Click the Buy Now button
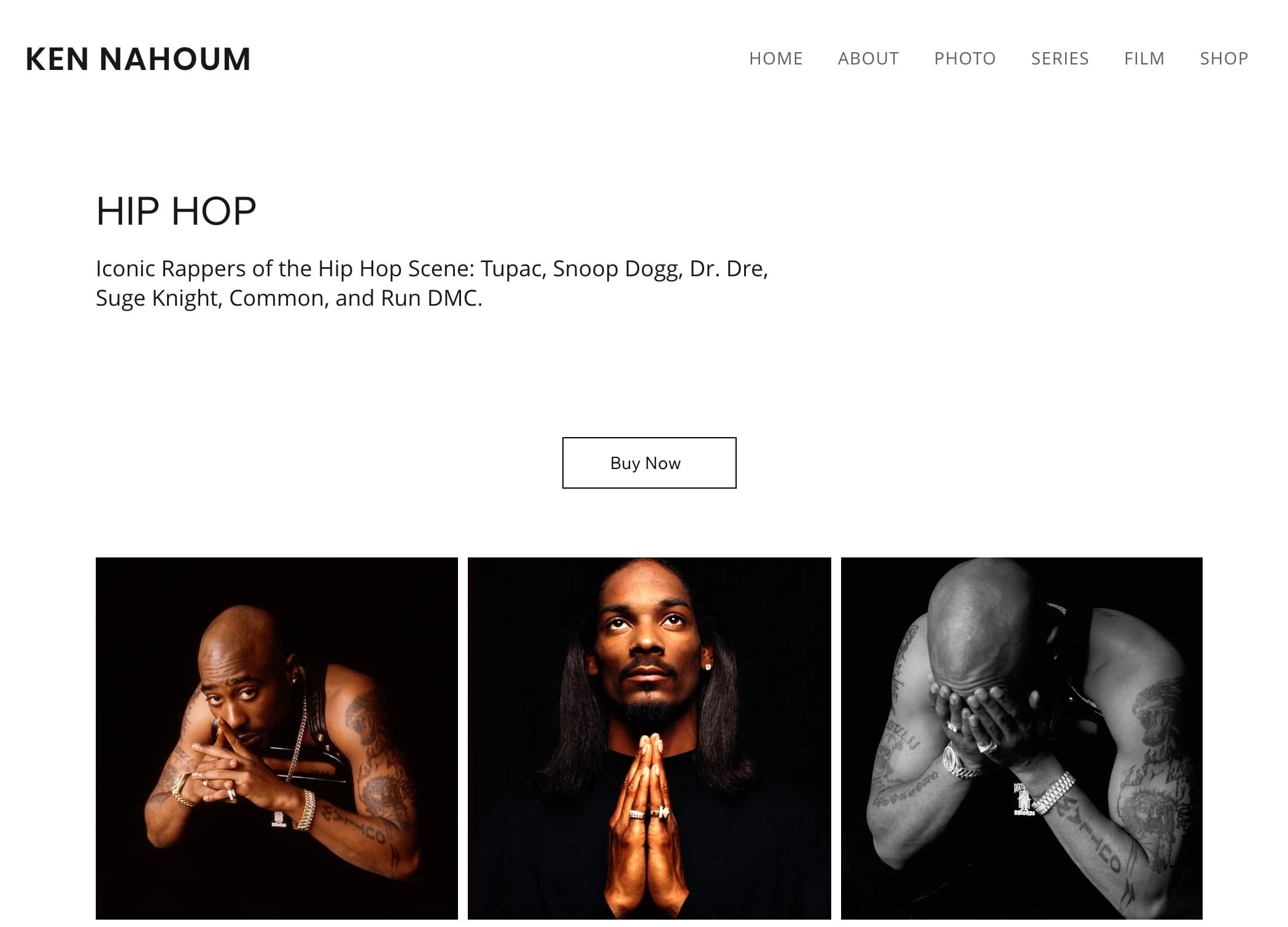The width and height of the screenshot is (1288, 927). pos(649,463)
